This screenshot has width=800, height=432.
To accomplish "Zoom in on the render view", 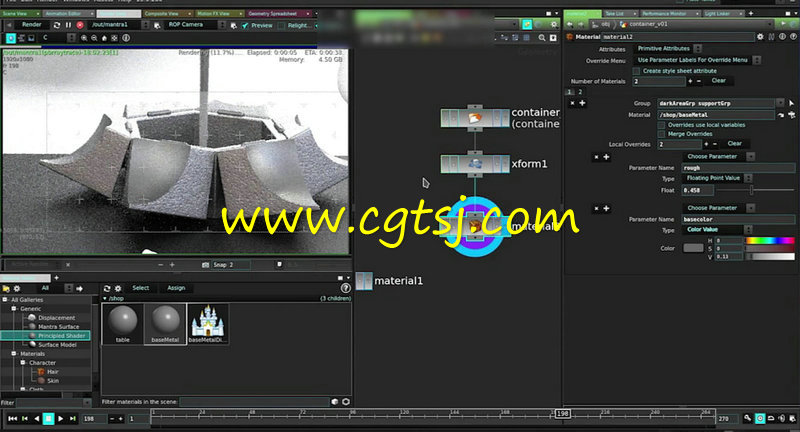I will (x=84, y=38).
